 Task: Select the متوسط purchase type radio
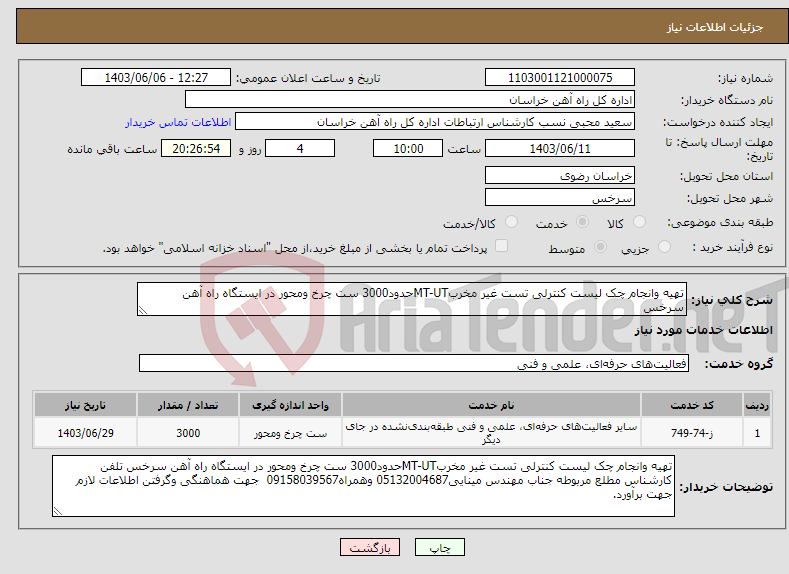[600, 247]
